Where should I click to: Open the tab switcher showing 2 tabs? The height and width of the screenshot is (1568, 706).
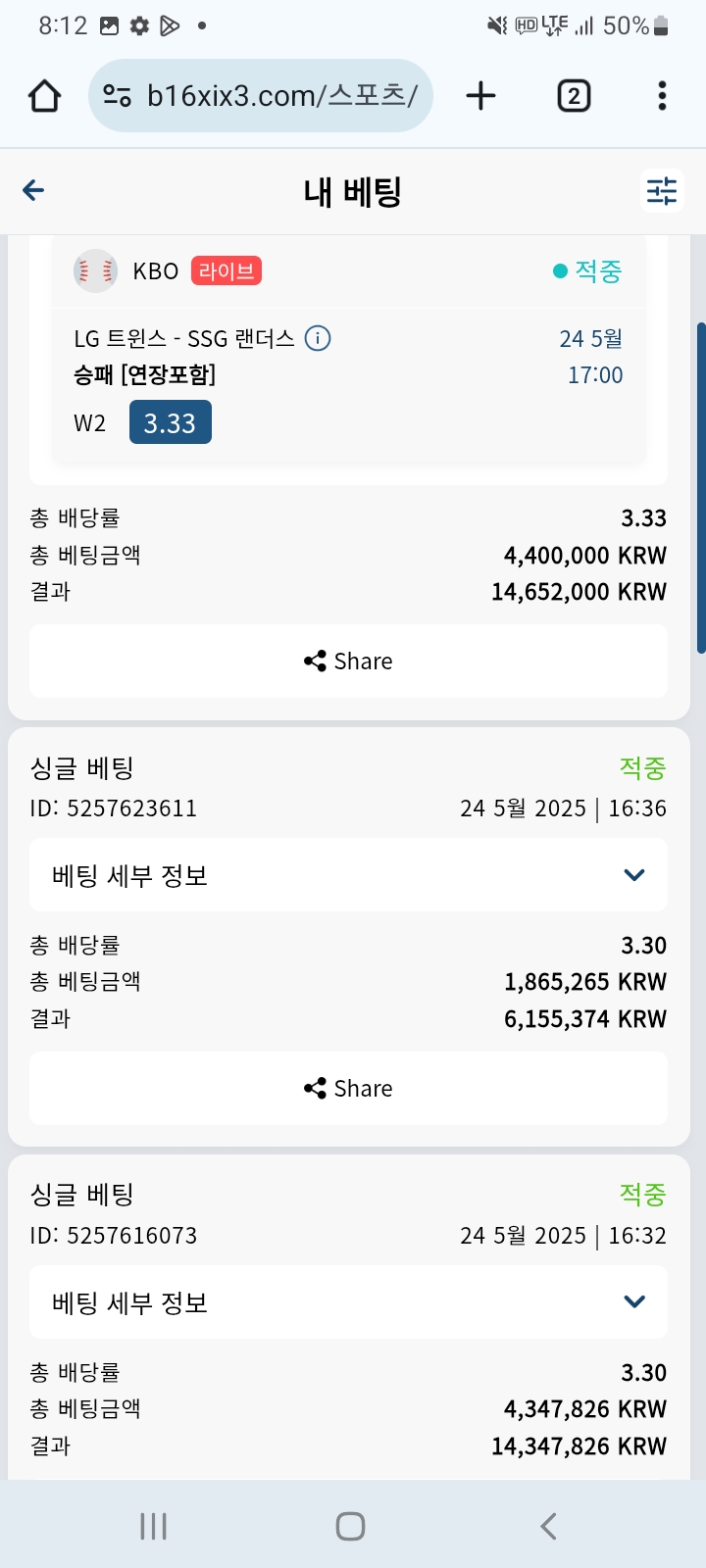[x=574, y=96]
